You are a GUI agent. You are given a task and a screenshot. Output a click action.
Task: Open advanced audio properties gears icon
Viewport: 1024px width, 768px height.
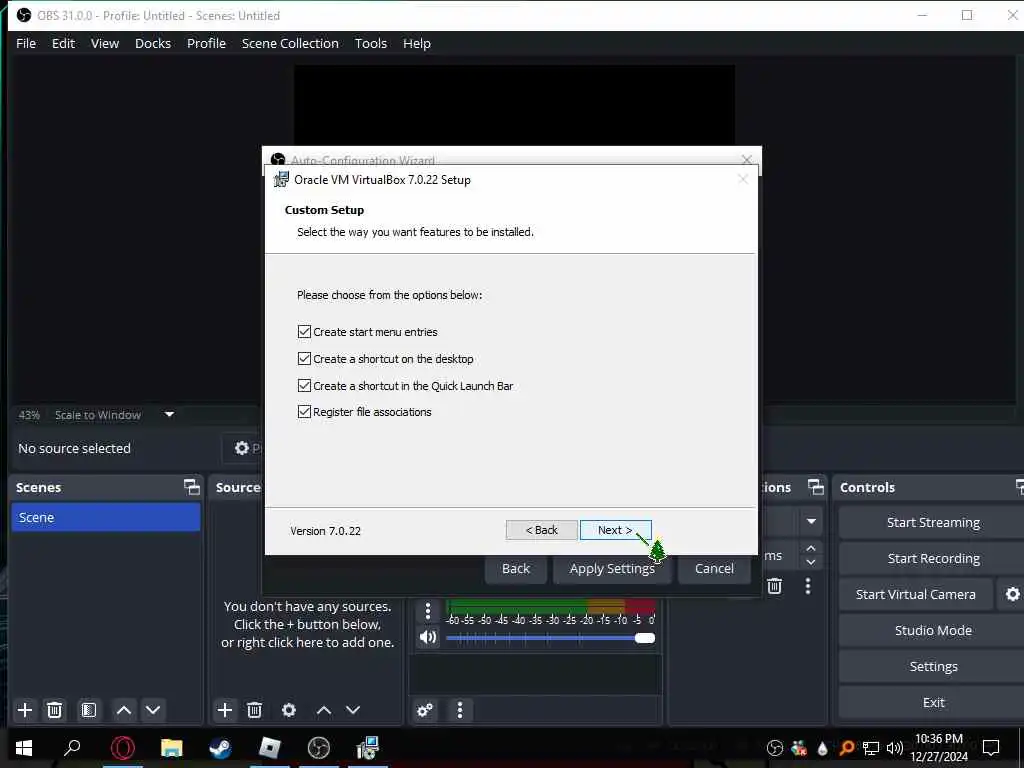[425, 710]
